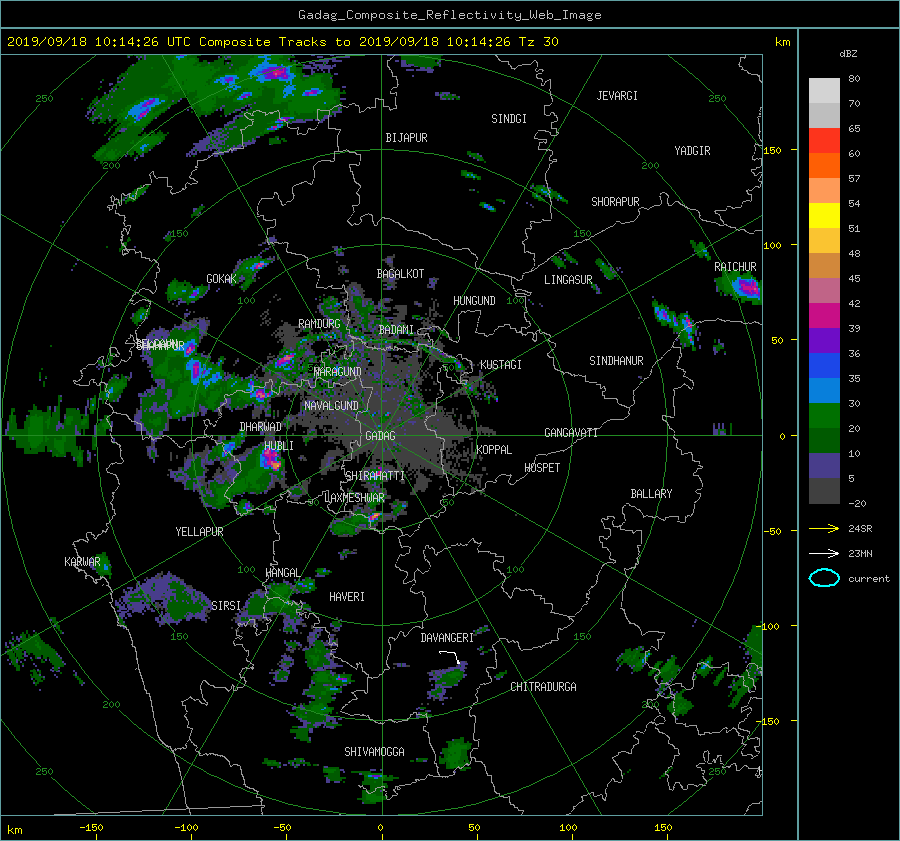Select the GADAG label at the radar center
Image resolution: width=900 pixels, height=841 pixels.
click(x=381, y=436)
